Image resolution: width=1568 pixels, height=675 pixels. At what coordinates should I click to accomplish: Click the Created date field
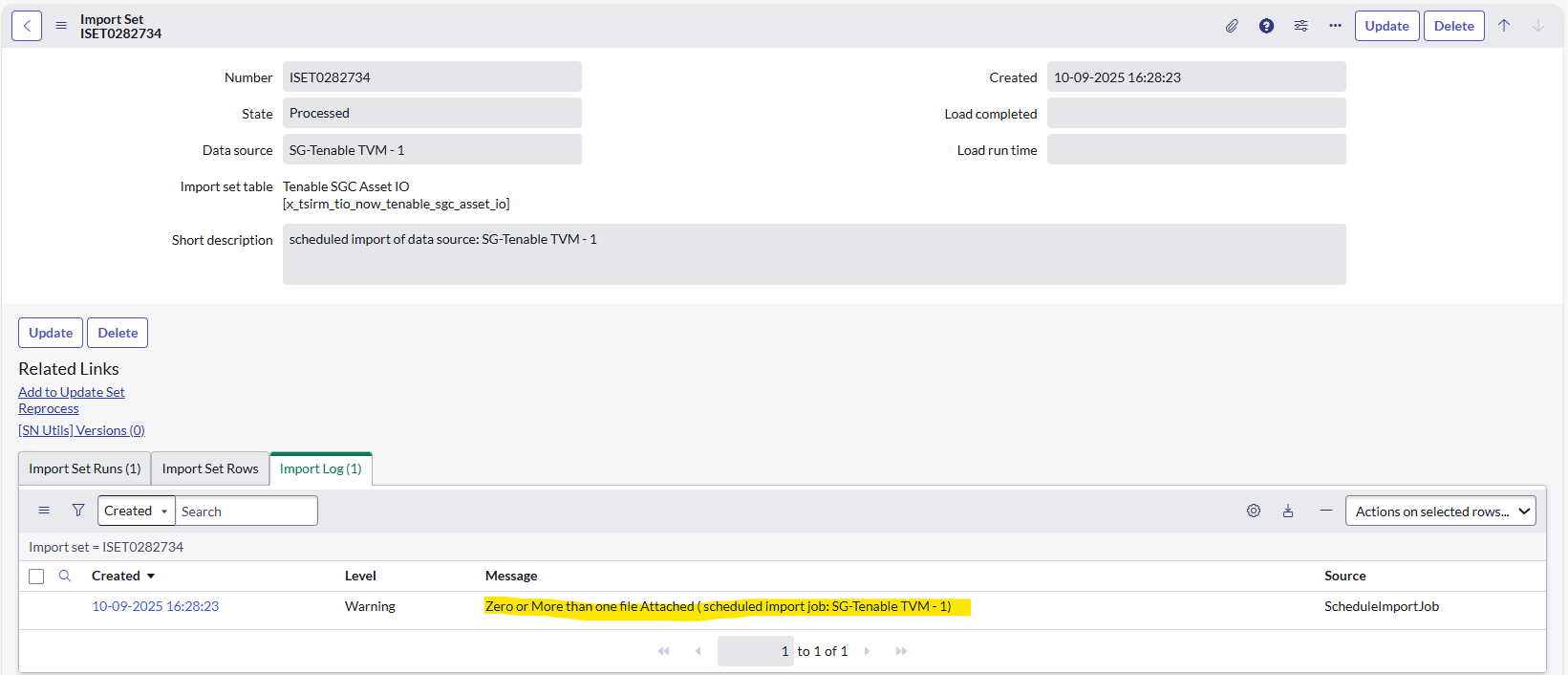pos(1196,76)
